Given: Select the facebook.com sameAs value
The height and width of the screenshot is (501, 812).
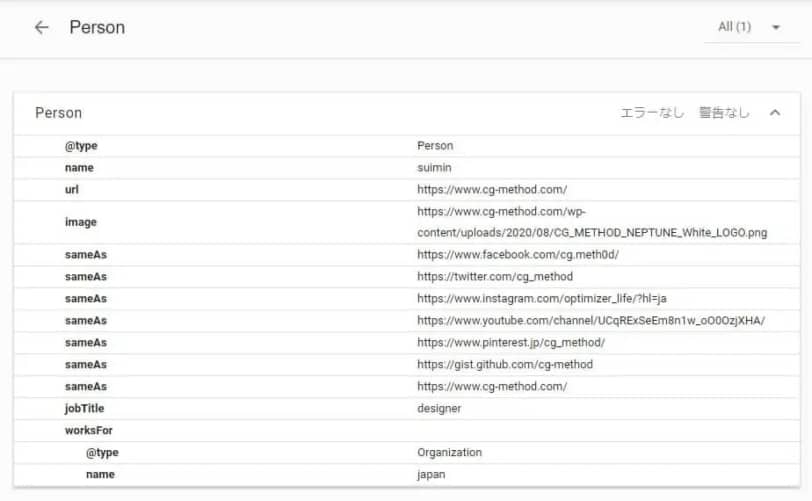Looking at the screenshot, I should pos(518,254).
